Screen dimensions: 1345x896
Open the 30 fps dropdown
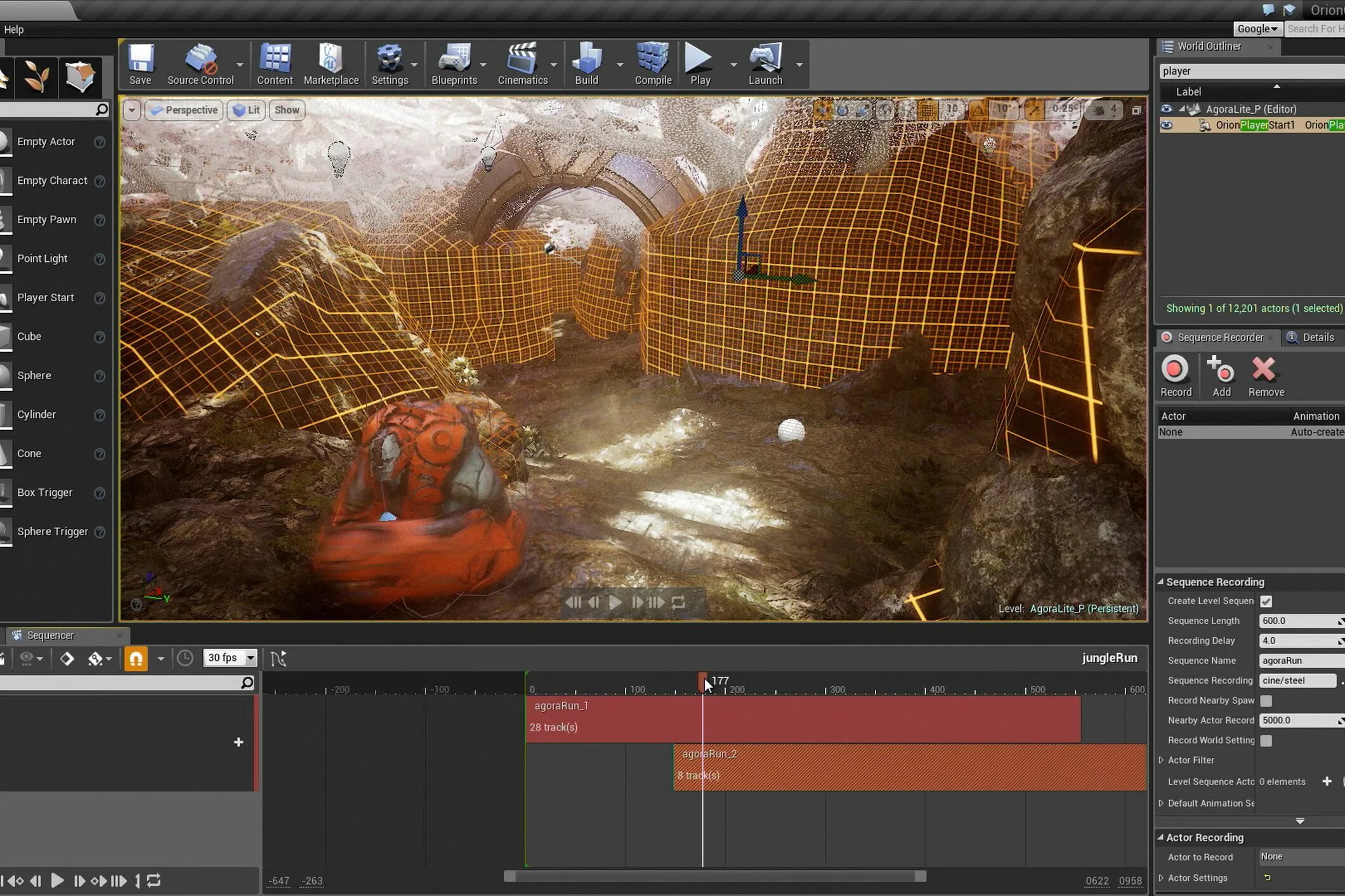click(x=230, y=658)
